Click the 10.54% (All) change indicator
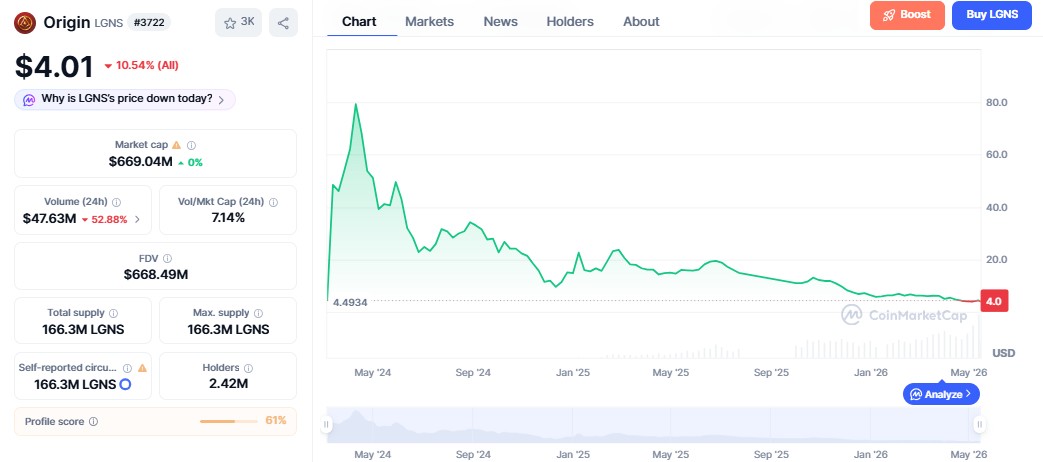The height and width of the screenshot is (462, 1043). [x=141, y=65]
